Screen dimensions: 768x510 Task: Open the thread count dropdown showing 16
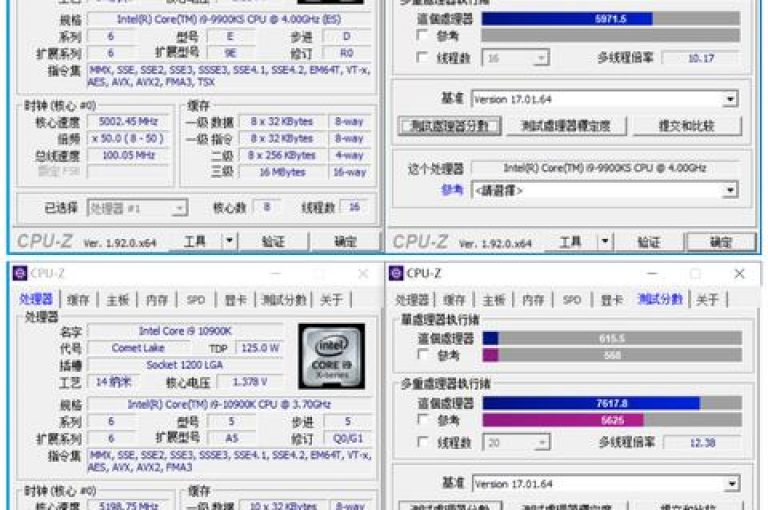(x=515, y=58)
